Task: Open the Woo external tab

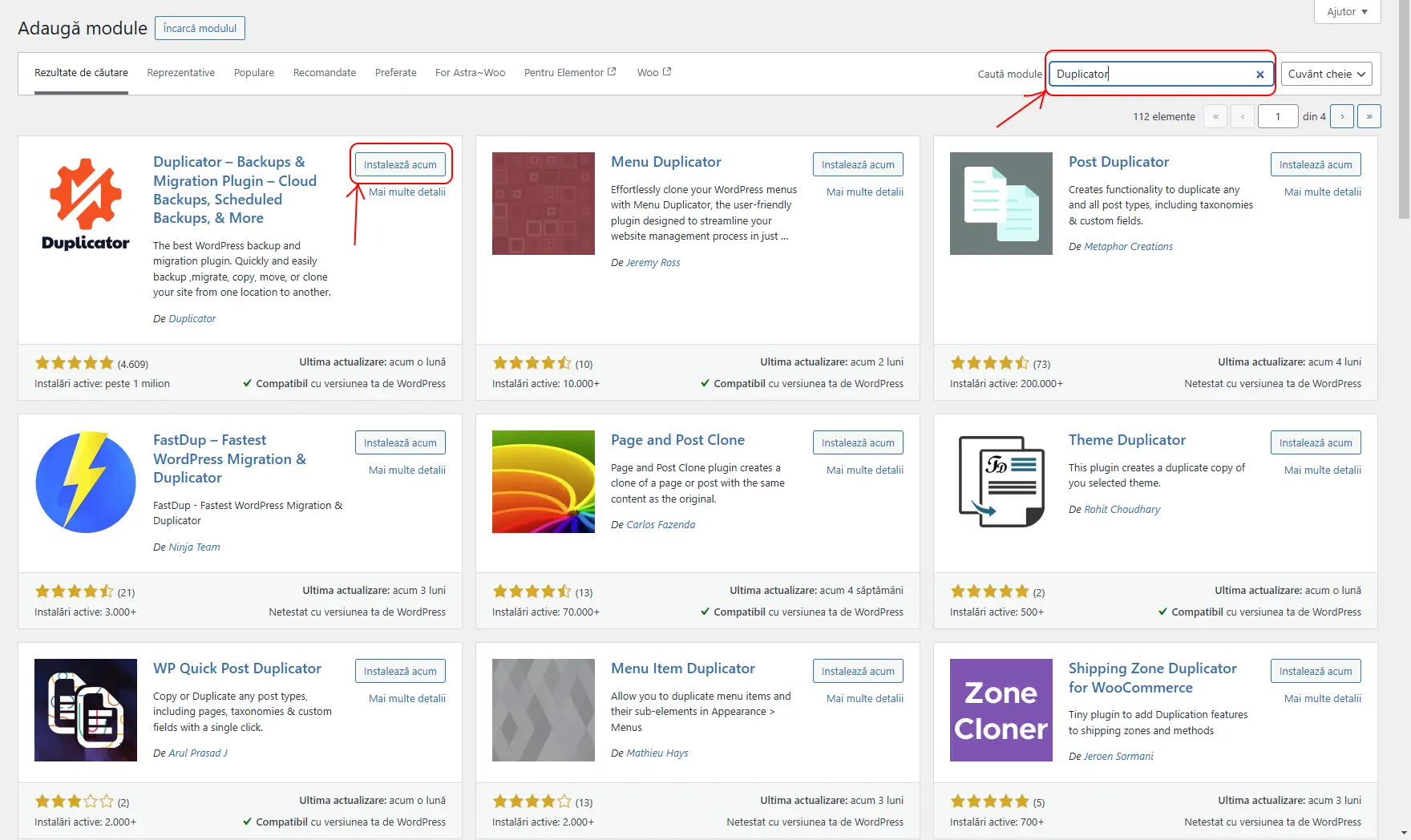Action: [x=654, y=73]
